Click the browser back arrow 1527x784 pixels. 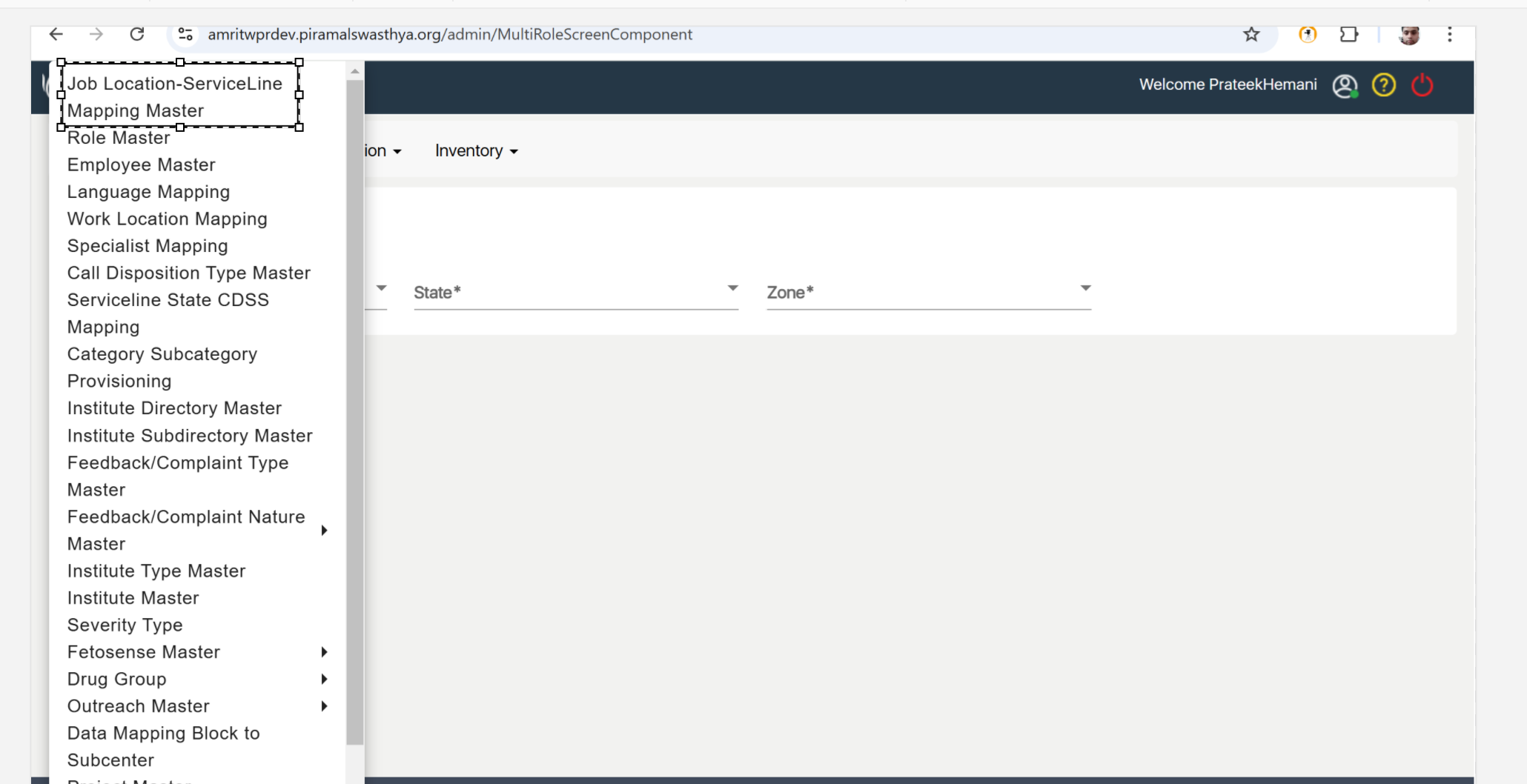point(56,34)
